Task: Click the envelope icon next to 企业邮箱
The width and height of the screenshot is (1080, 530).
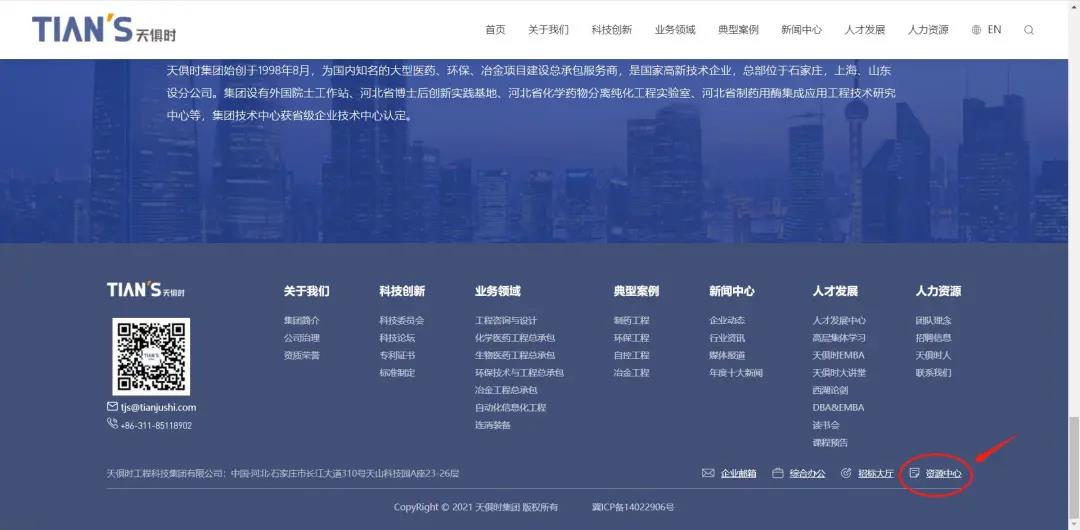Action: tap(708, 473)
